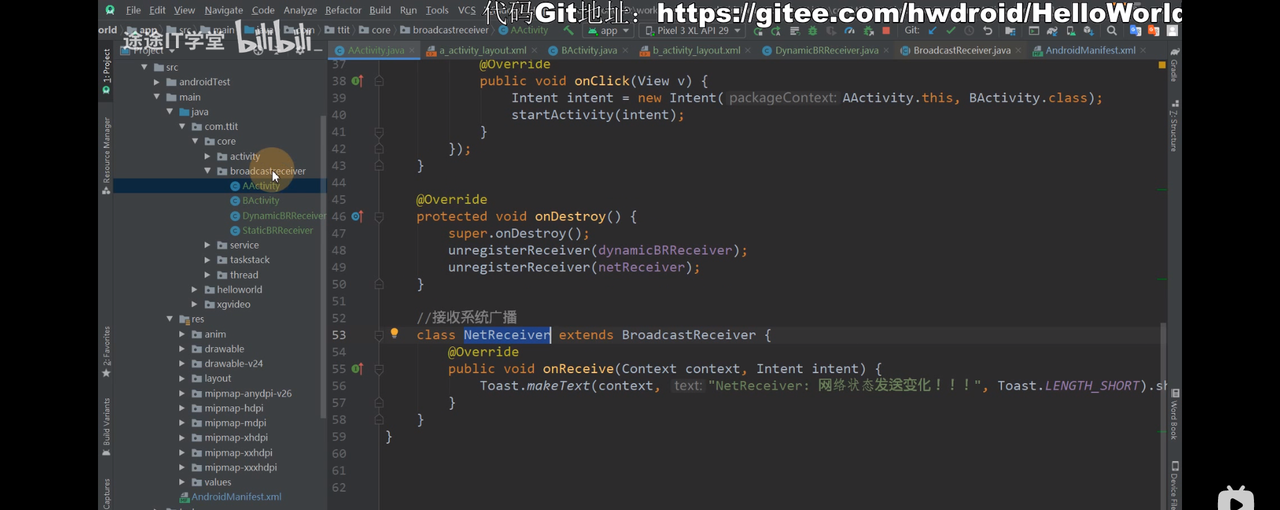Click the override gutter icon at line 55

click(356, 369)
